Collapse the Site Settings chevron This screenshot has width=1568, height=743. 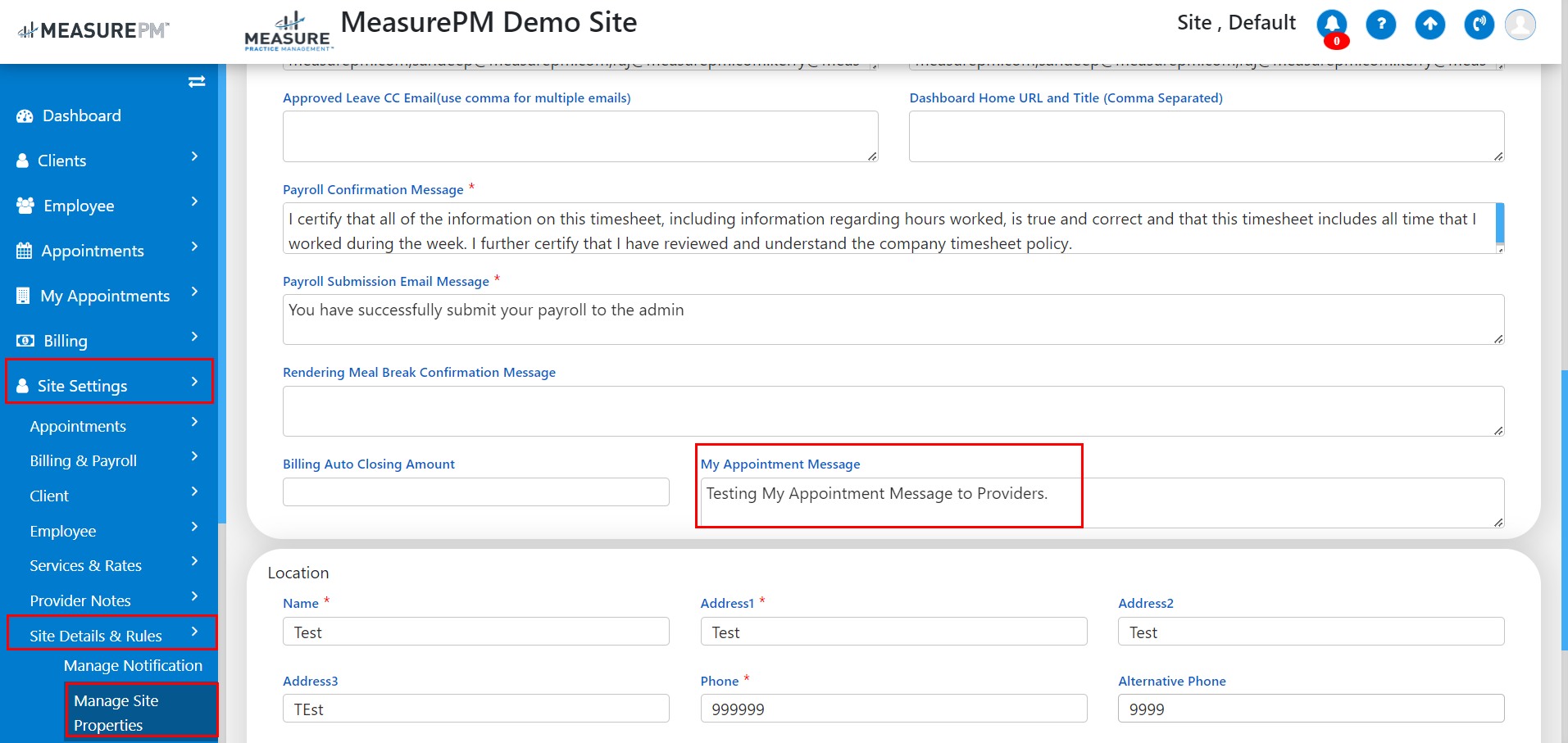click(x=194, y=382)
